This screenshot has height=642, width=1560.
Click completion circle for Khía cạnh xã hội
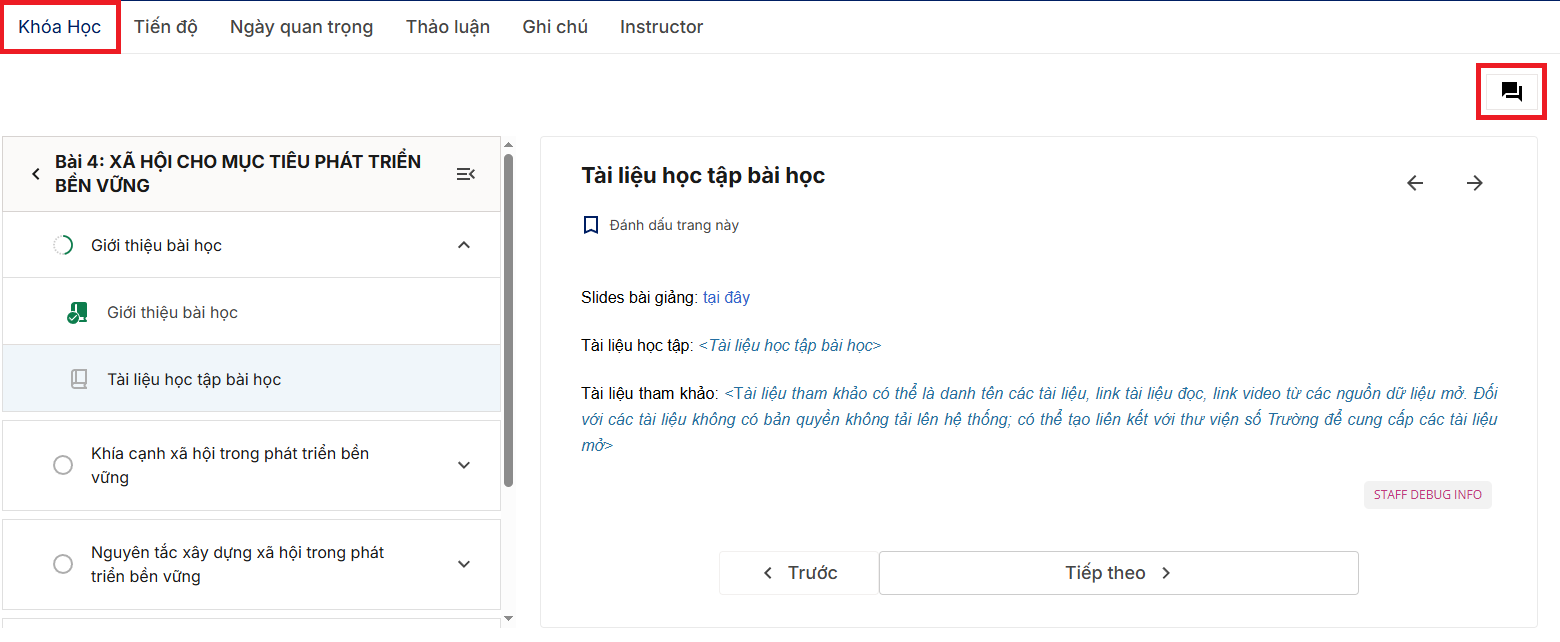63,465
